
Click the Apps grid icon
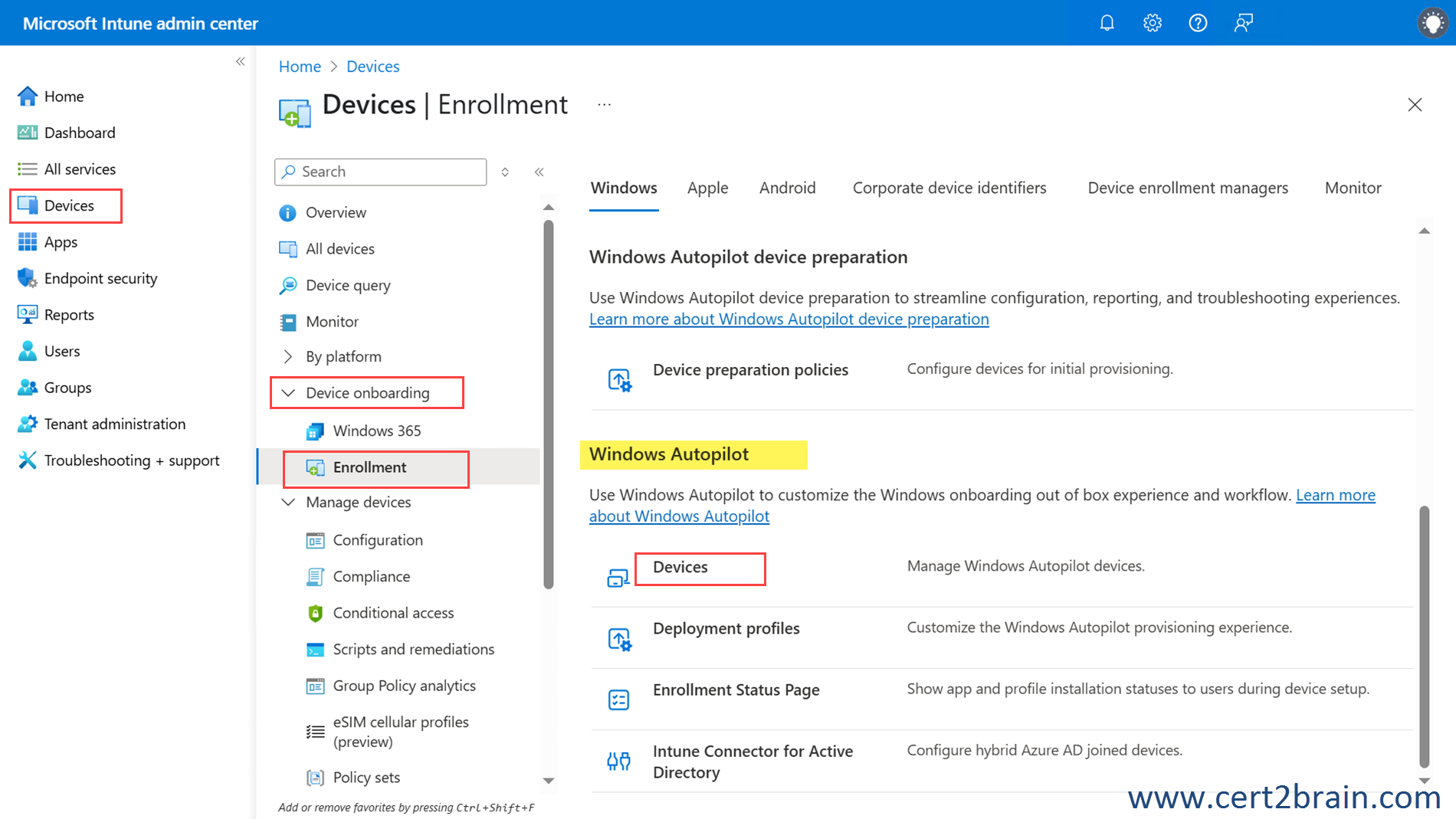[x=28, y=242]
